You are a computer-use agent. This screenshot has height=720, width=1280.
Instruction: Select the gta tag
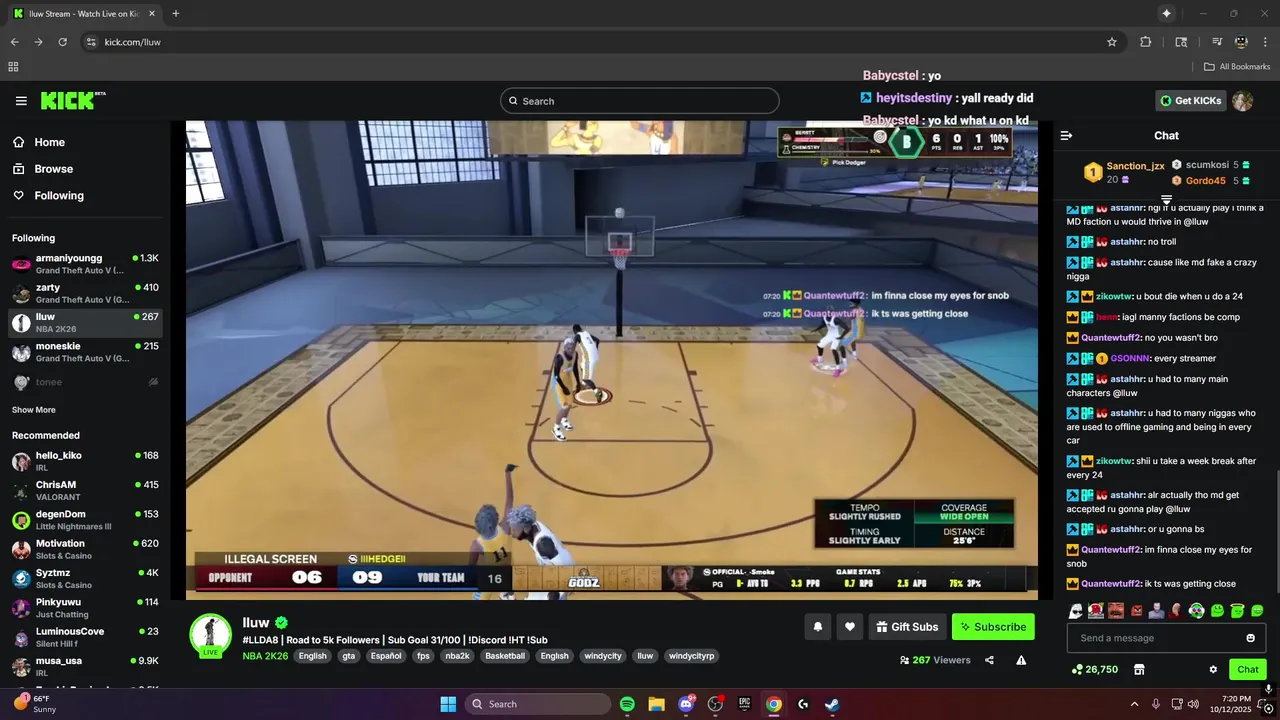pos(349,656)
